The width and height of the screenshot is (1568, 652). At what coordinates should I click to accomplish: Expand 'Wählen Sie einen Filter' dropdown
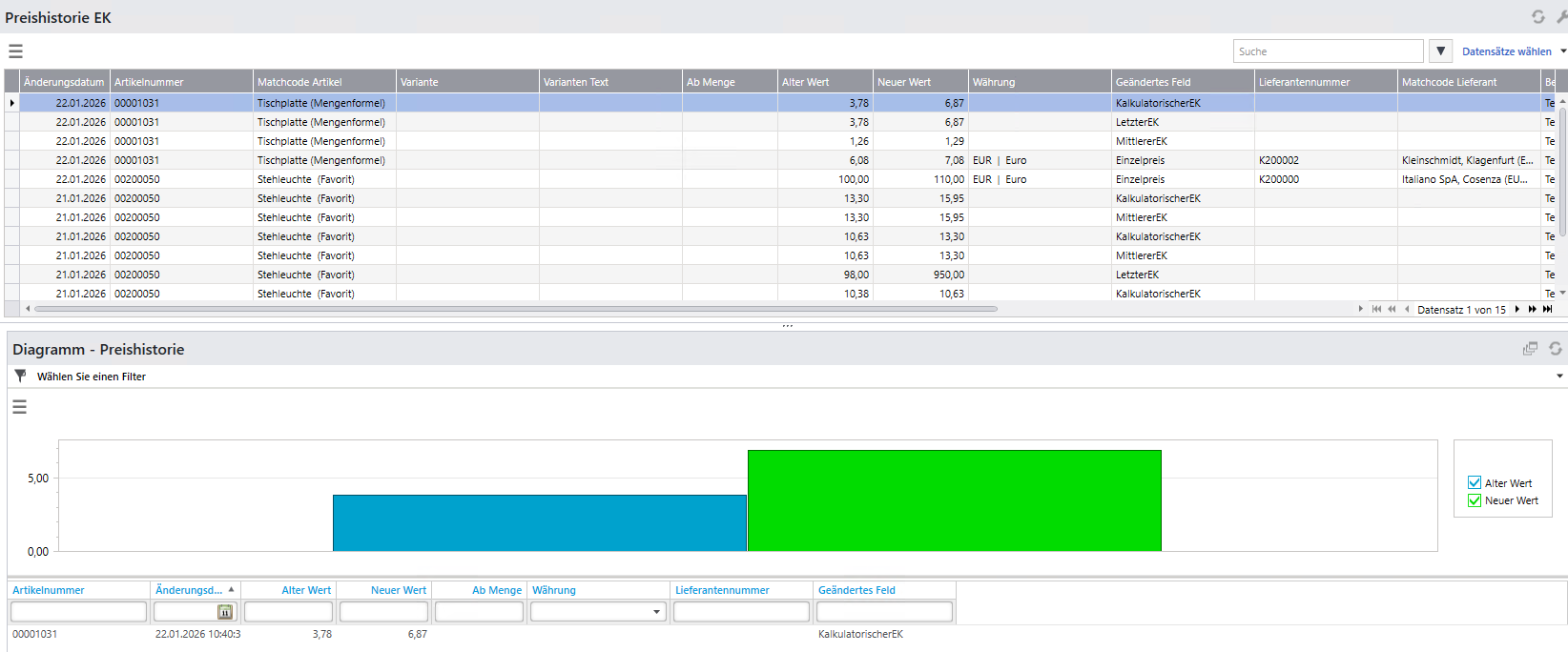point(1559,377)
